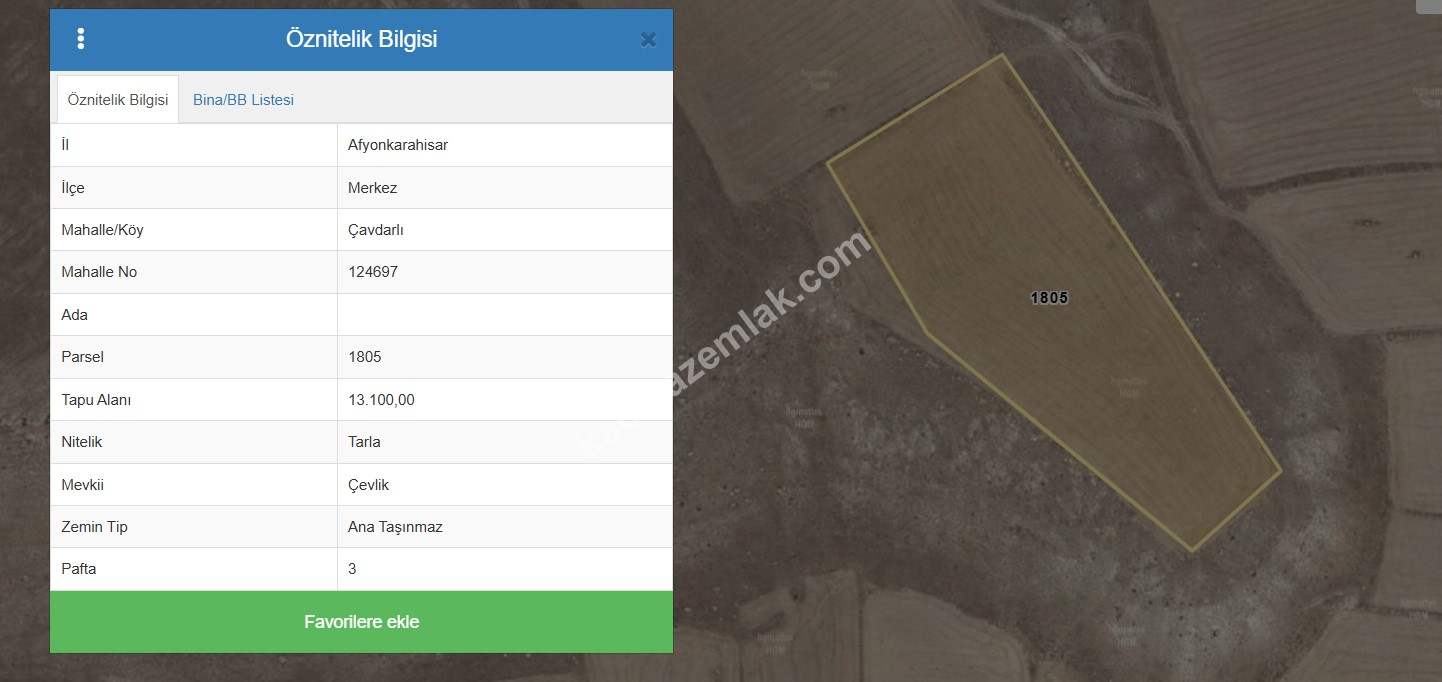Switch to the Bina/BB Listesi tab
Screen dimensions: 1442x682
[243, 100]
